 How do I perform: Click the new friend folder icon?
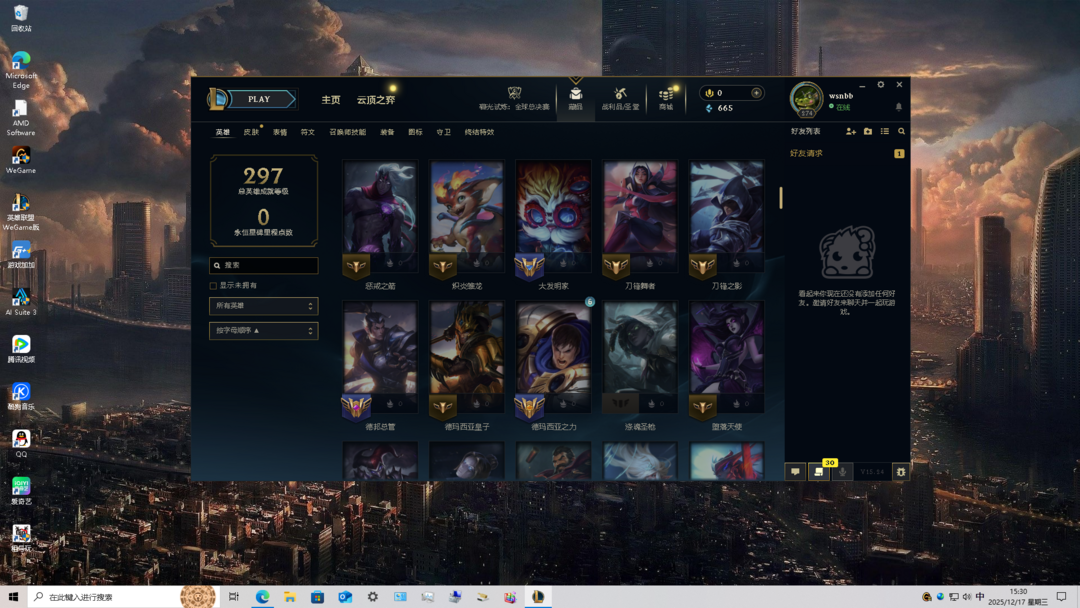click(x=868, y=132)
